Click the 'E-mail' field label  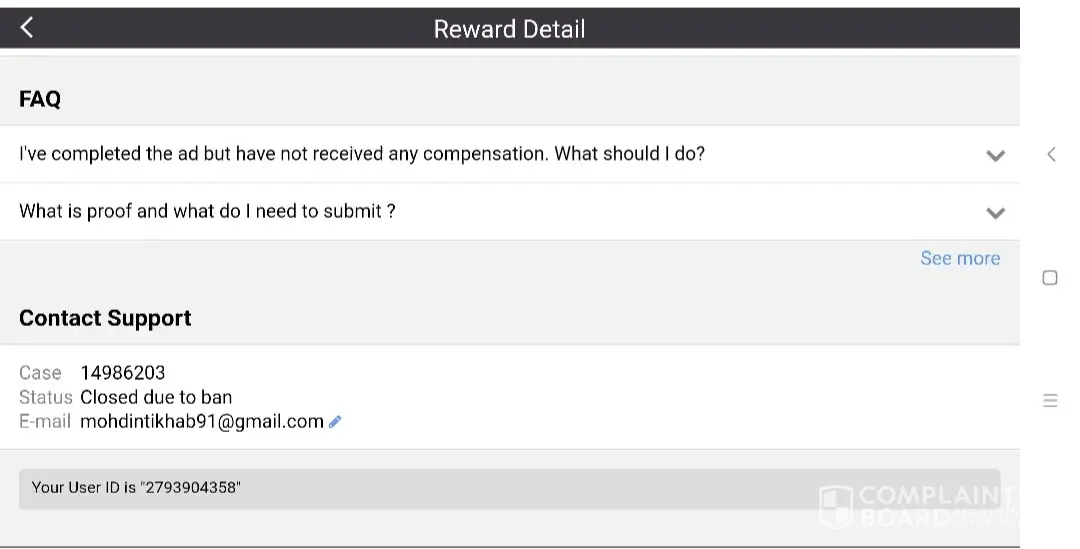pos(45,421)
